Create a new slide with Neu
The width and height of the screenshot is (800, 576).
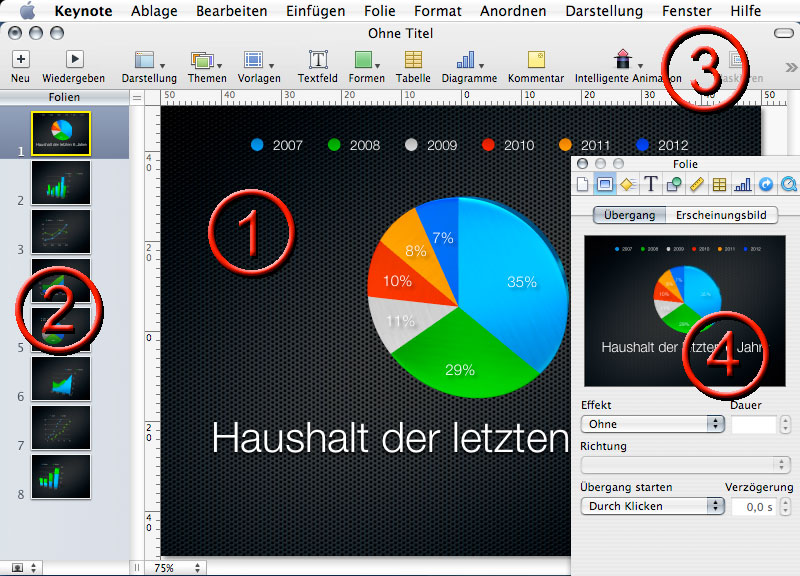[x=20, y=58]
